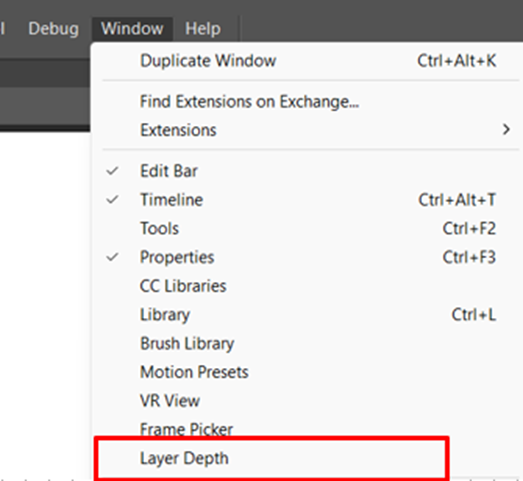Open the Frame Picker panel

311,429
